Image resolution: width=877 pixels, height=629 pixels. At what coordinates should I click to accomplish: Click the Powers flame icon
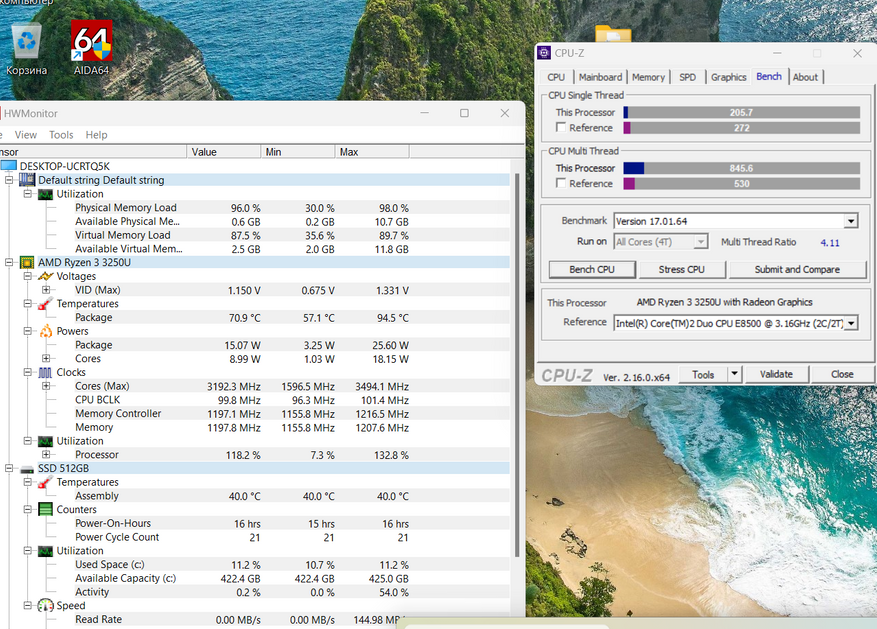(x=45, y=331)
